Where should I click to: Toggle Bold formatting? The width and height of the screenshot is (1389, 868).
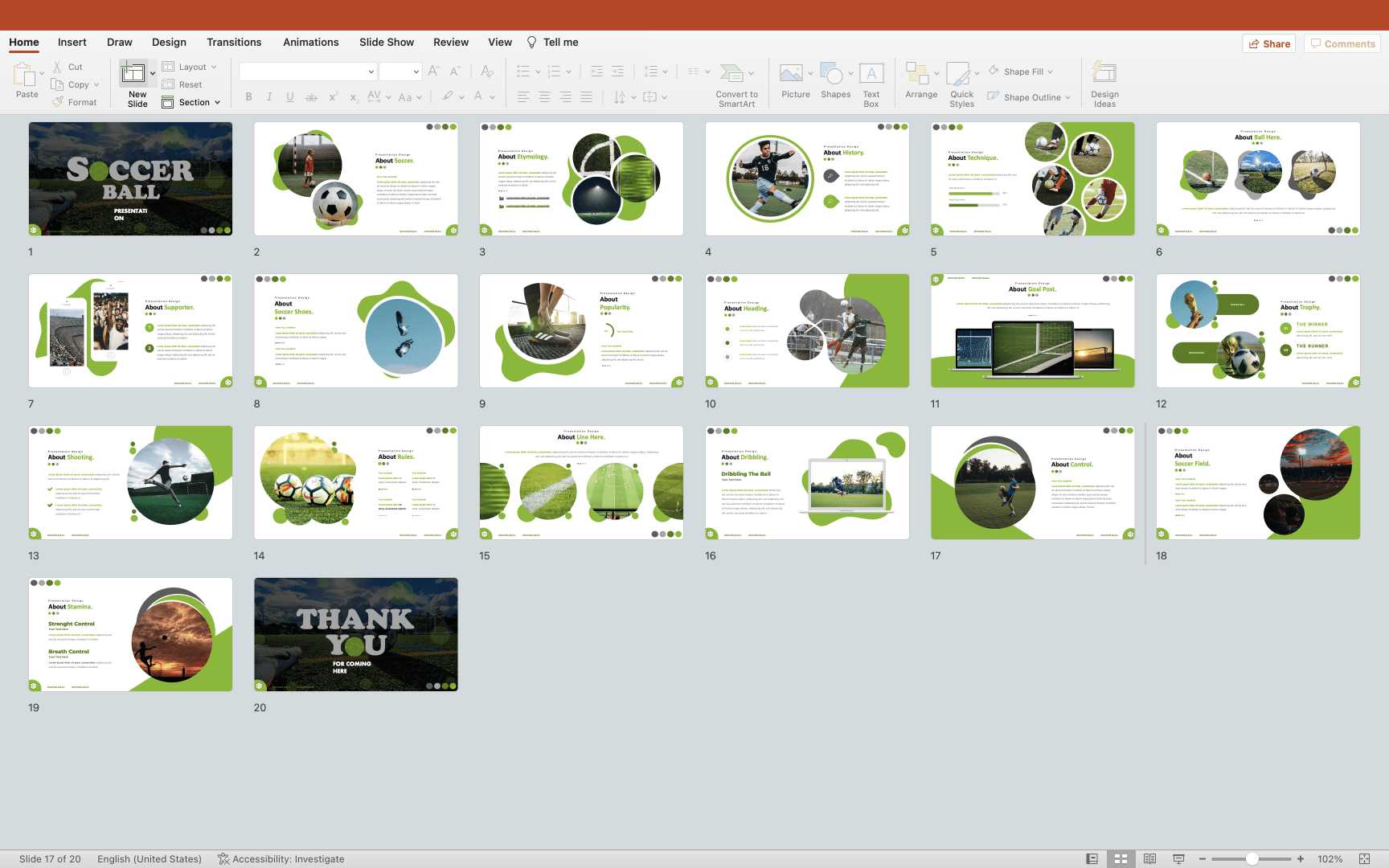[248, 97]
